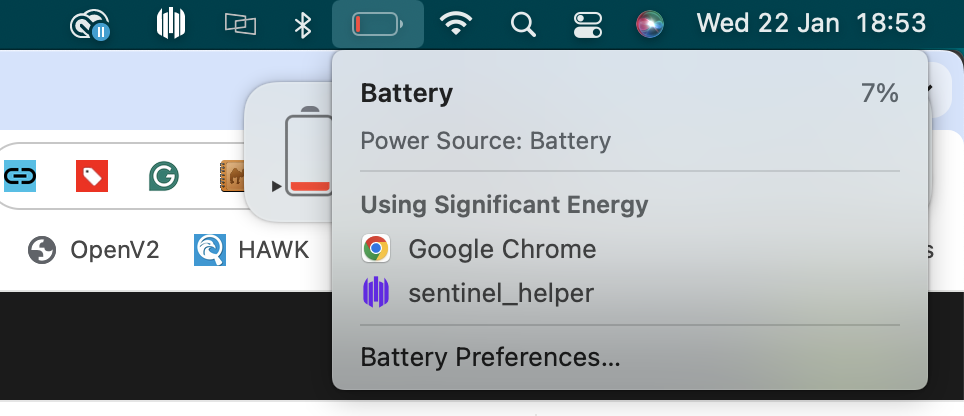The height and width of the screenshot is (416, 964).
Task: Open the paused cloud sync menu bar icon
Action: pyautogui.click(x=90, y=25)
